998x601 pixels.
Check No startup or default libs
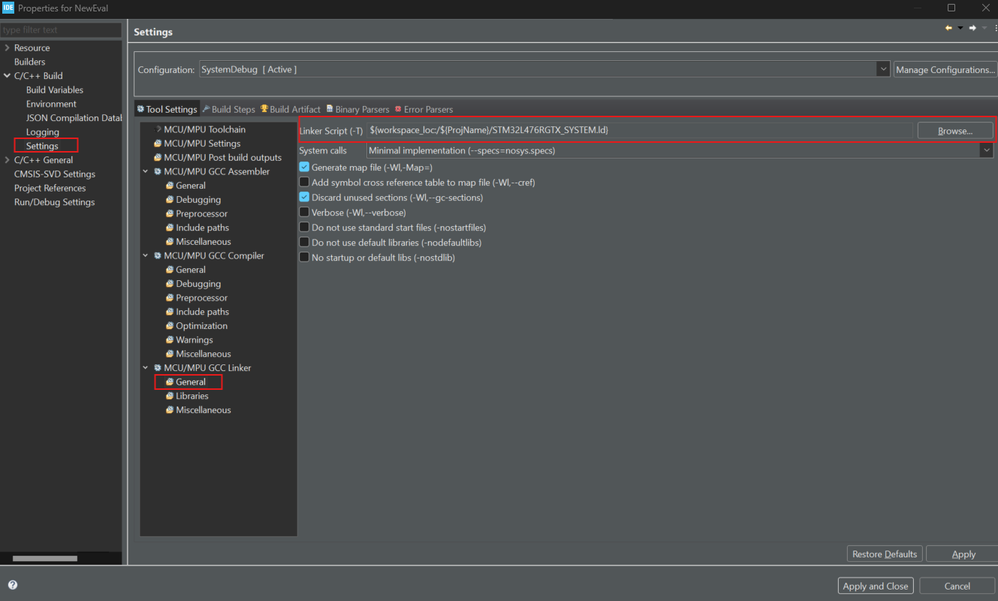coord(304,257)
